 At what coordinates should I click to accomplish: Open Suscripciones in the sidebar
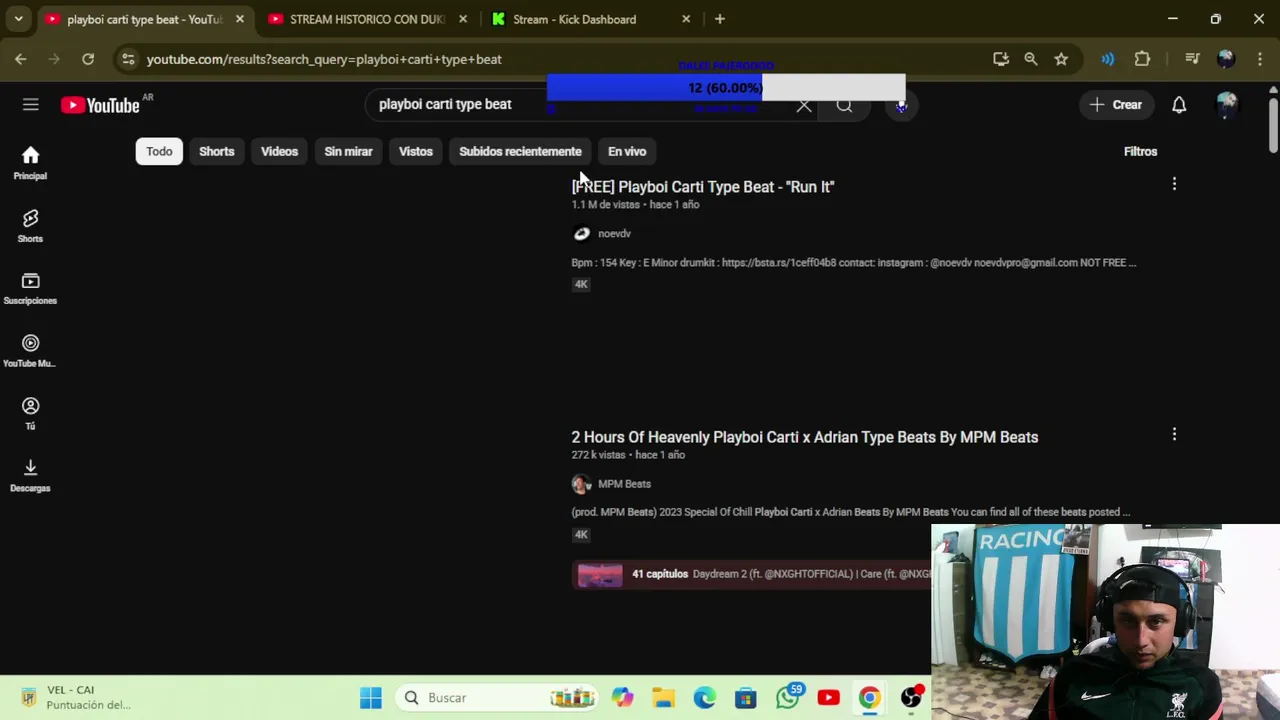(30, 288)
